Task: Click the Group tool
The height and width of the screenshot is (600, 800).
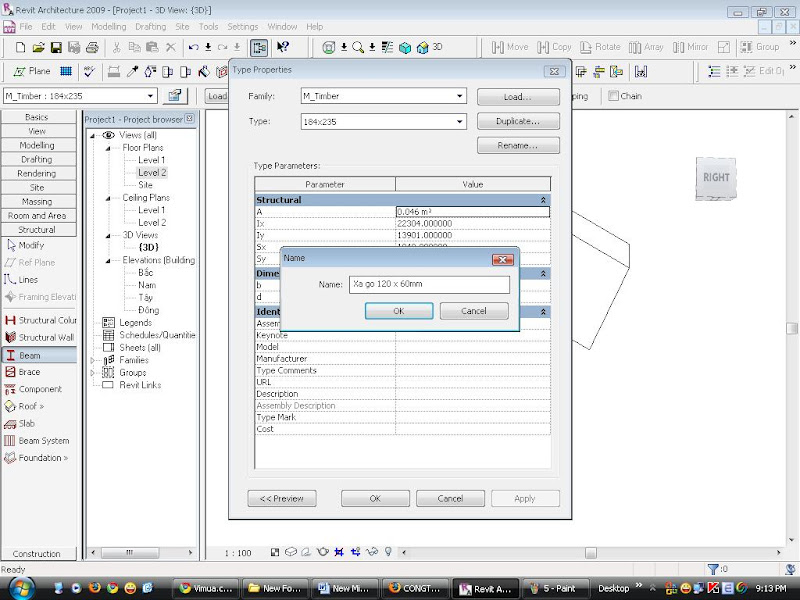Action: (760, 47)
